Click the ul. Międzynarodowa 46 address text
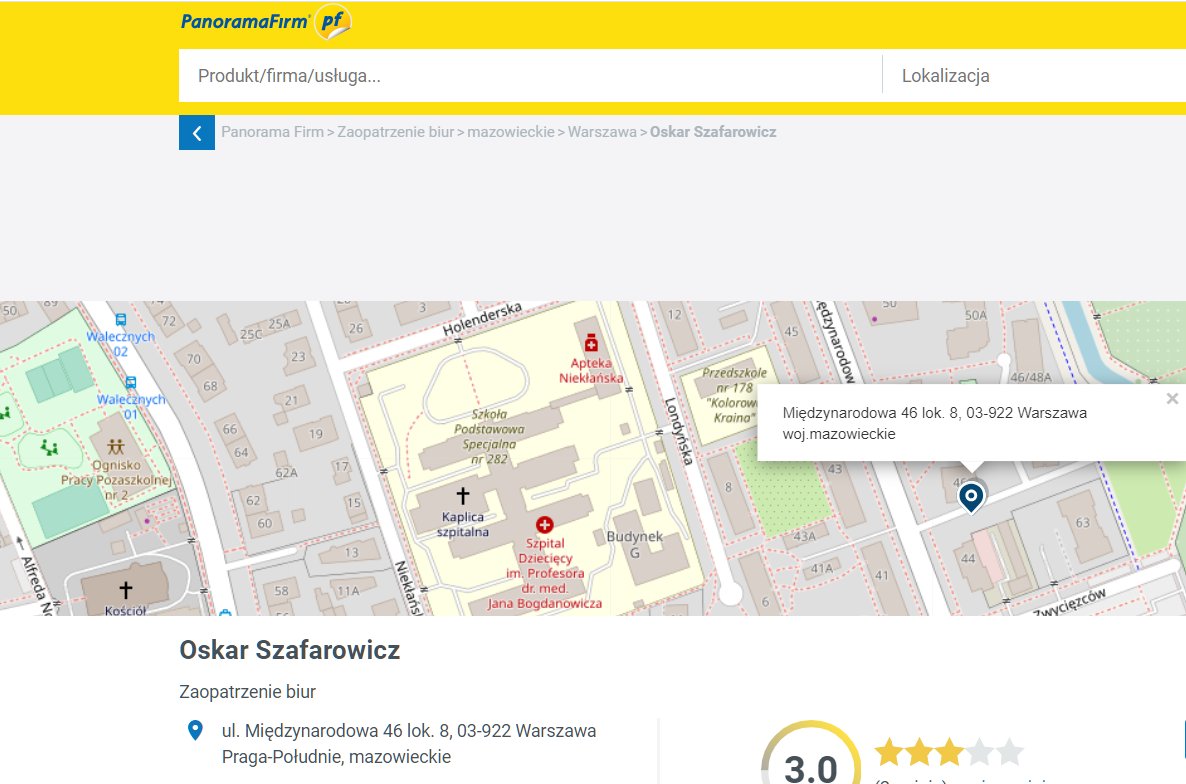This screenshot has width=1186, height=784. [x=409, y=731]
